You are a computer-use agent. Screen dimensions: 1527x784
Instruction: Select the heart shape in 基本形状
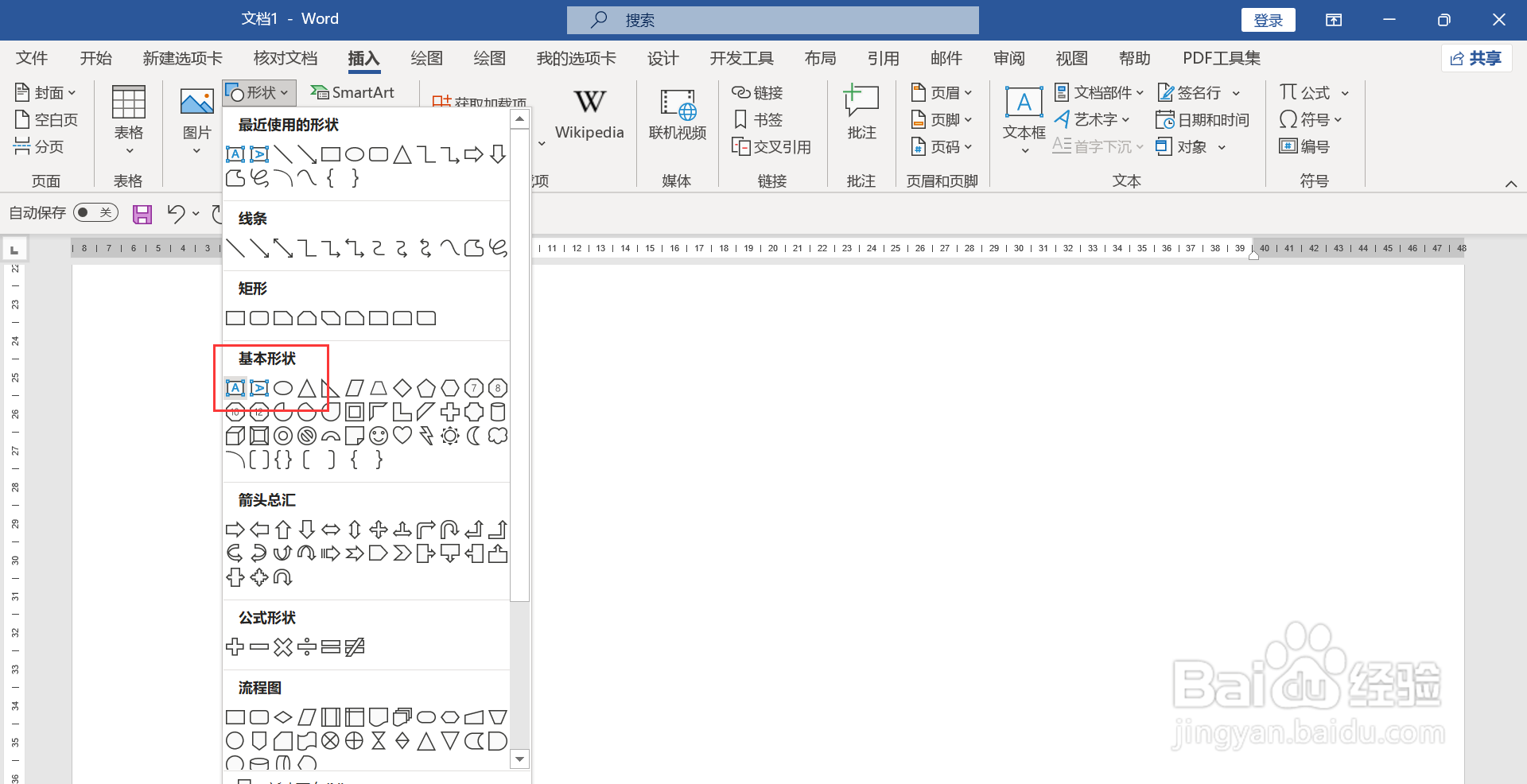point(402,436)
